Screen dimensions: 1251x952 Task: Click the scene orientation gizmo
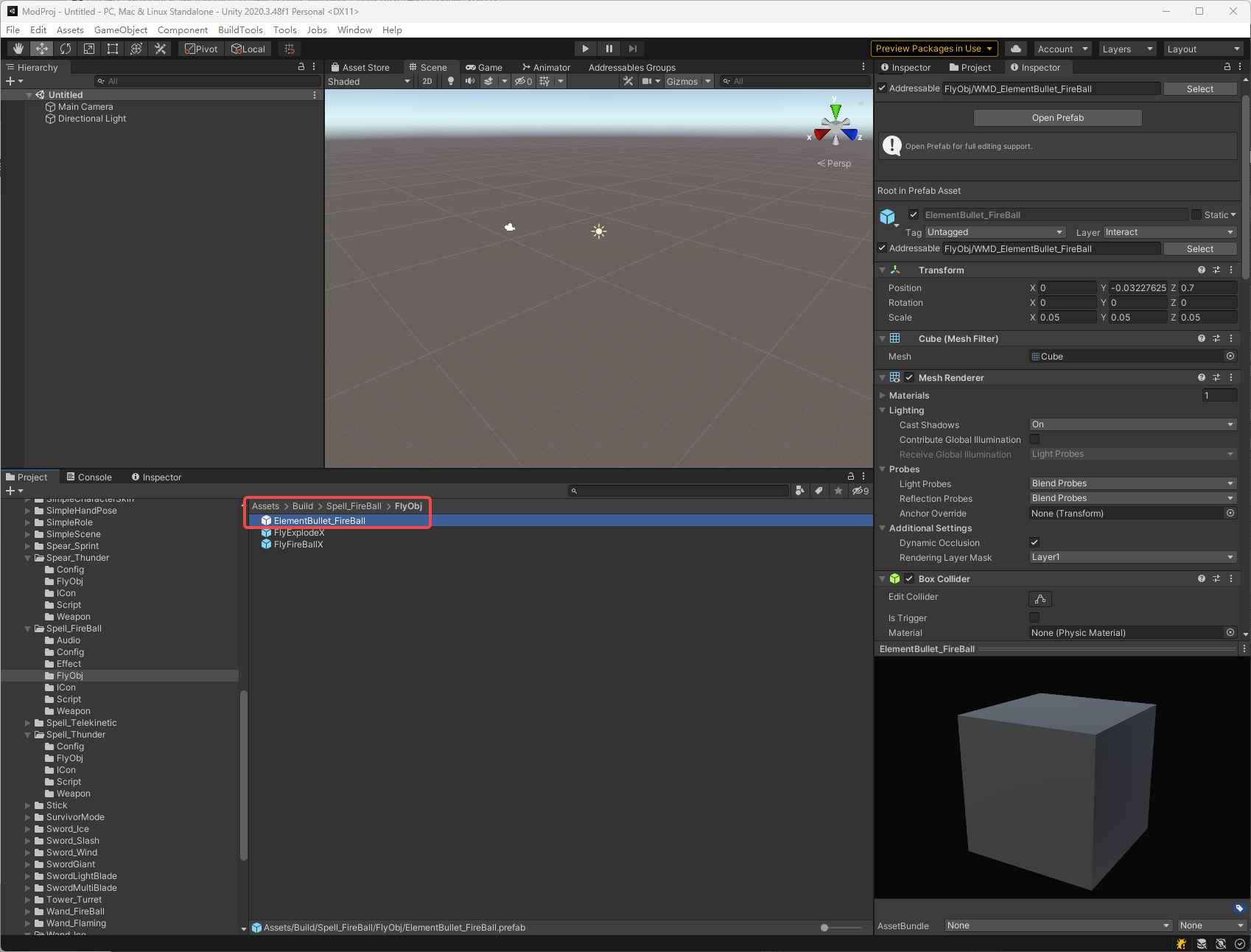pos(835,125)
